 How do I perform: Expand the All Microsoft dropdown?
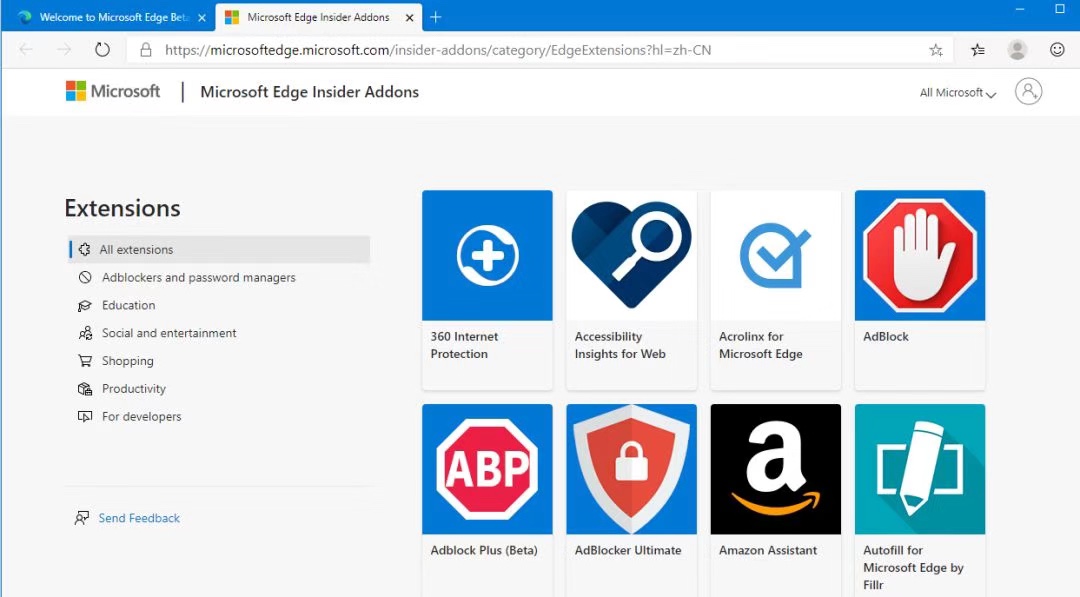point(957,93)
